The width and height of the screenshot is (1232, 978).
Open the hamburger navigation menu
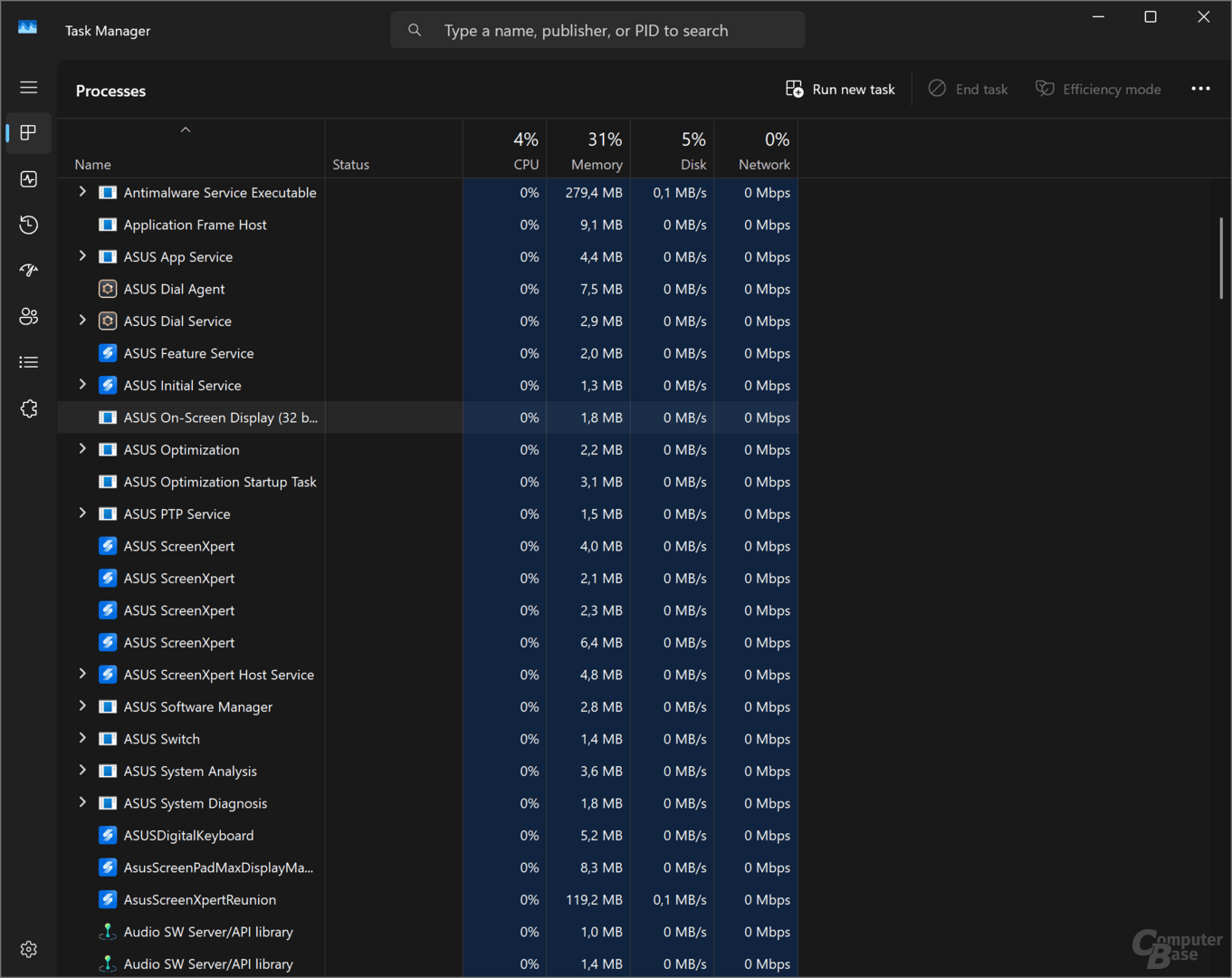29,88
